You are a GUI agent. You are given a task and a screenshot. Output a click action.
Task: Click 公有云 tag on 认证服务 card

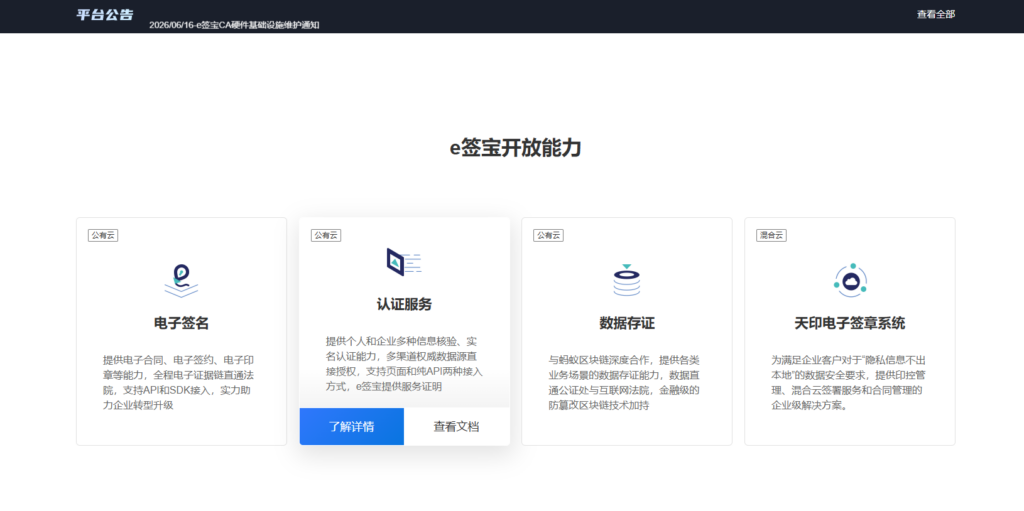pyautogui.click(x=326, y=236)
